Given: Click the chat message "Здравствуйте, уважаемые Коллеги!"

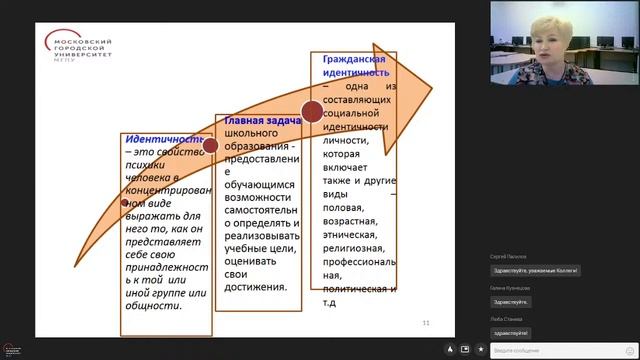Looking at the screenshot, I should tap(536, 271).
